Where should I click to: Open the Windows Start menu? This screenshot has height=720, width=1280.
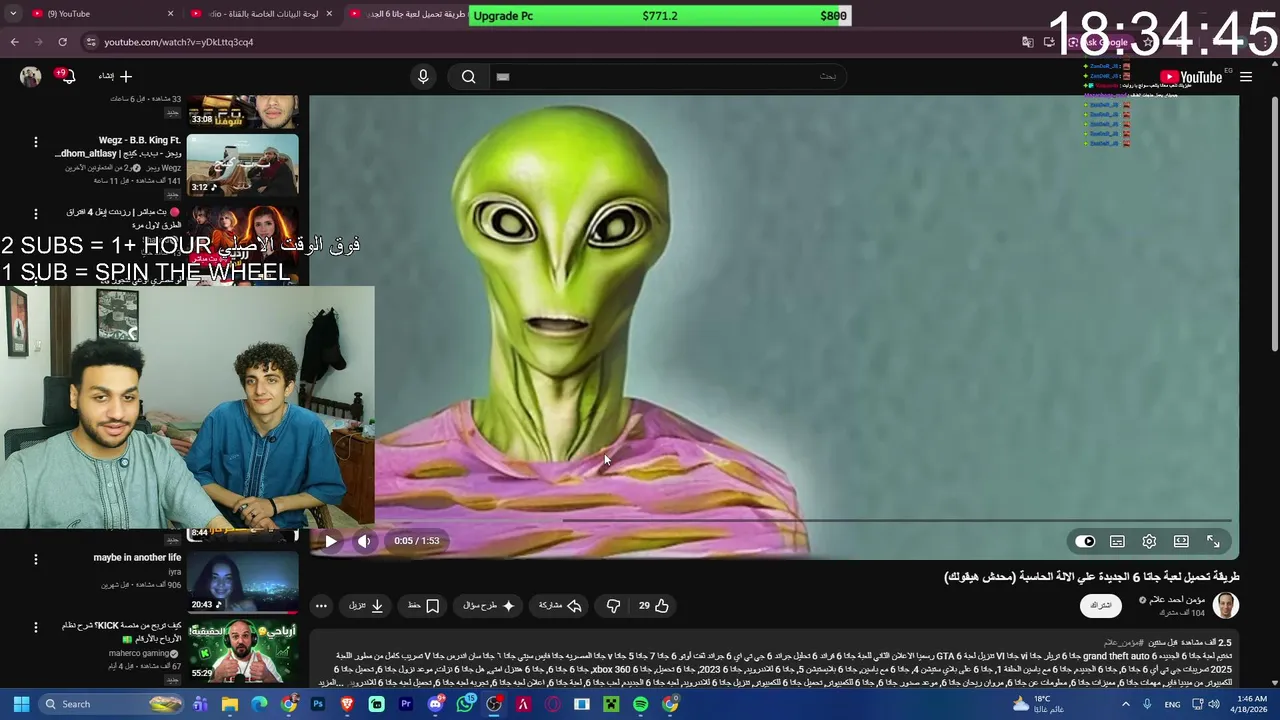pos(21,704)
